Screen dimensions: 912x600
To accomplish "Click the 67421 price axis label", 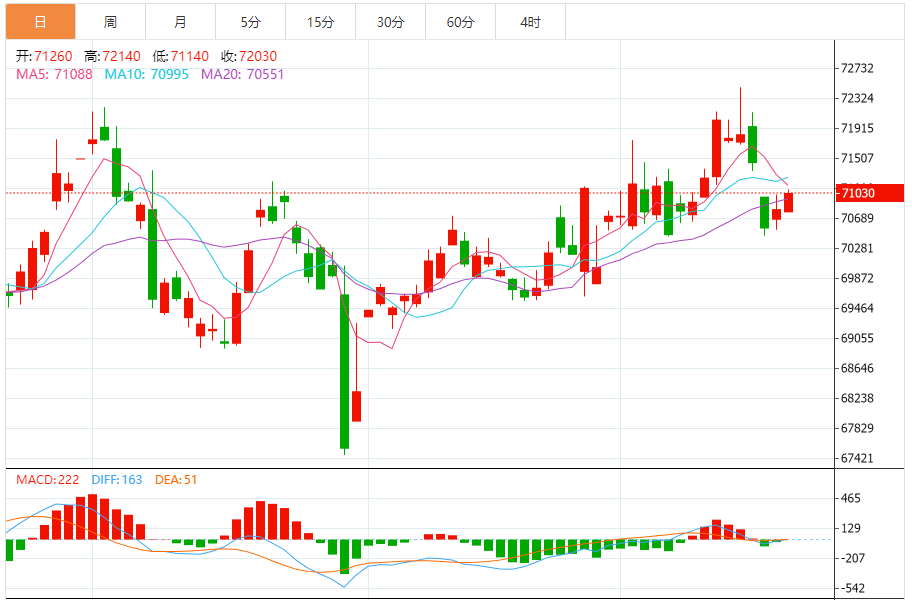I will click(x=857, y=458).
